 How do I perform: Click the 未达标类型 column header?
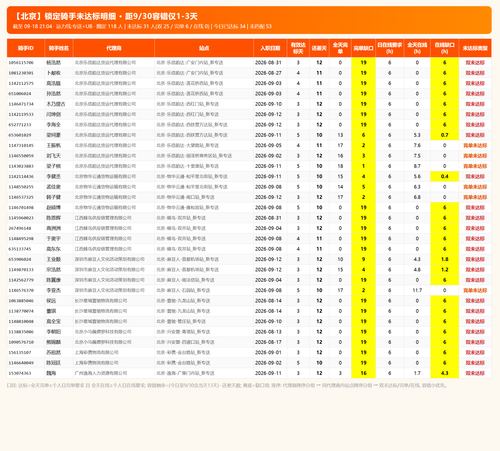475,48
